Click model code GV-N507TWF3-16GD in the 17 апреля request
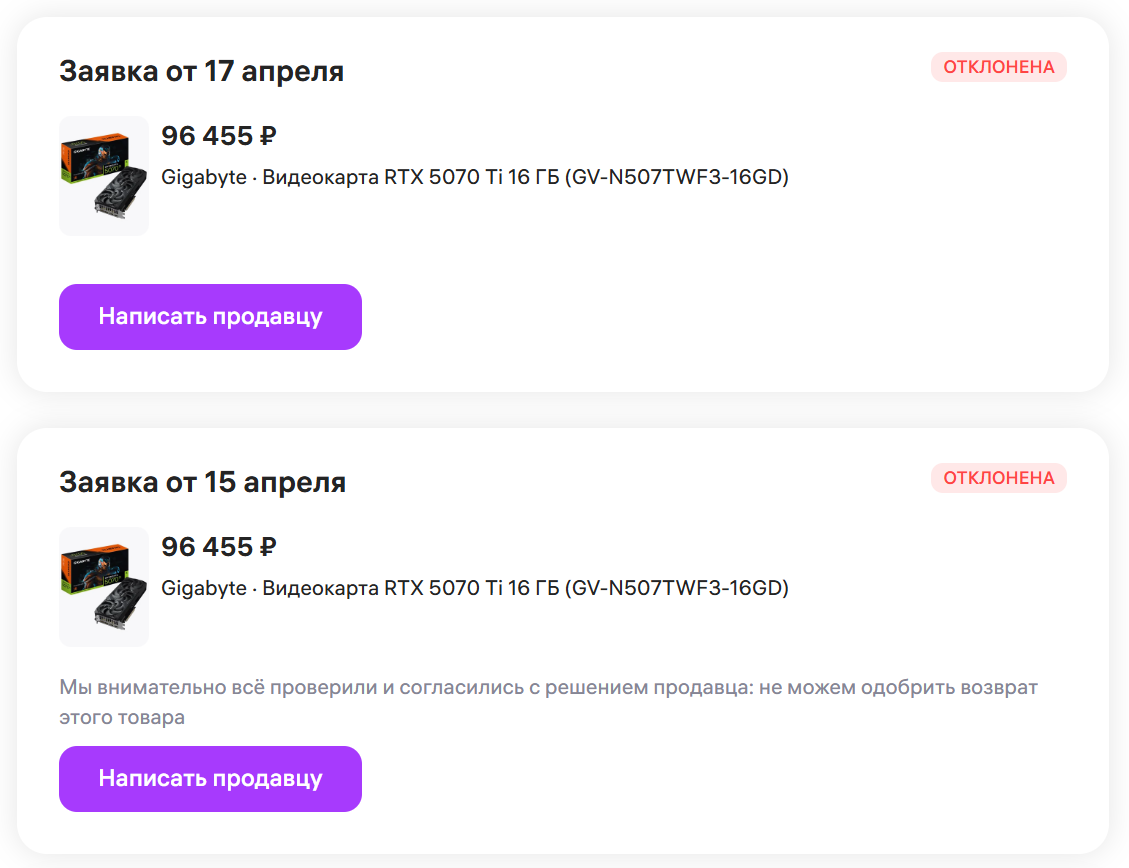1129x868 pixels. (x=677, y=177)
